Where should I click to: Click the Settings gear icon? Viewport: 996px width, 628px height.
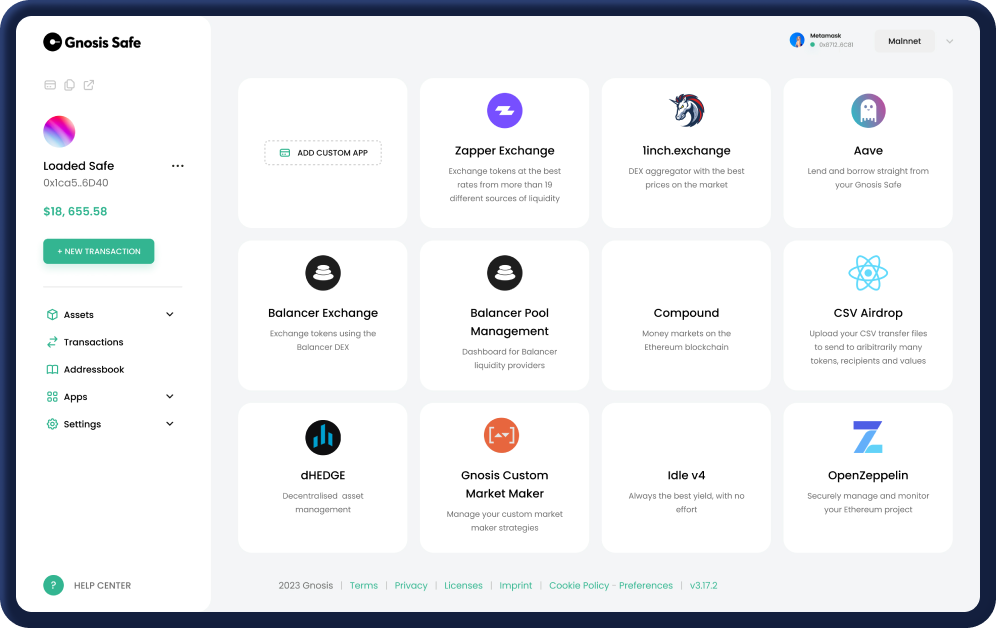coord(52,424)
